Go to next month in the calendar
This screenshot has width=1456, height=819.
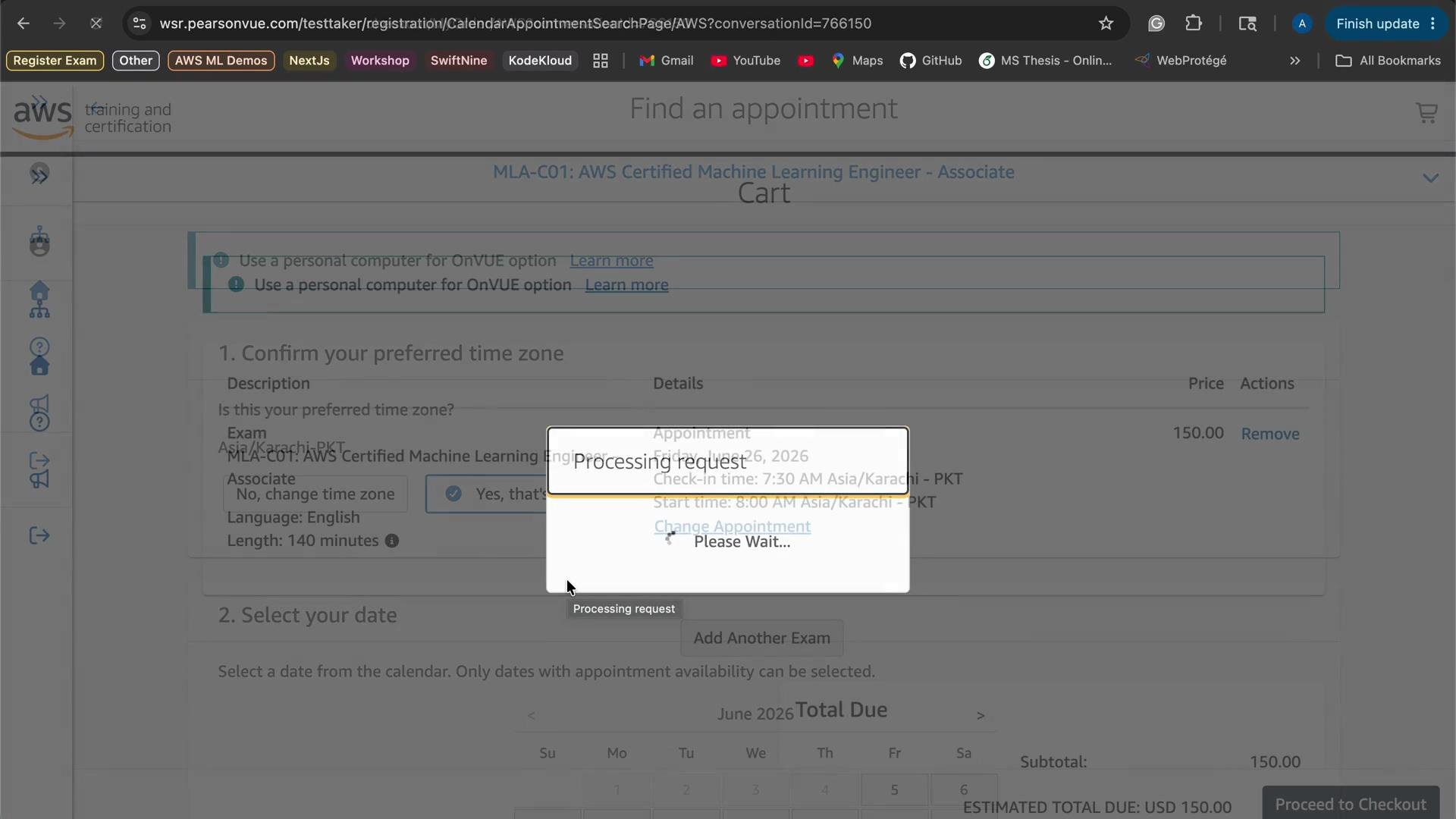tap(981, 716)
